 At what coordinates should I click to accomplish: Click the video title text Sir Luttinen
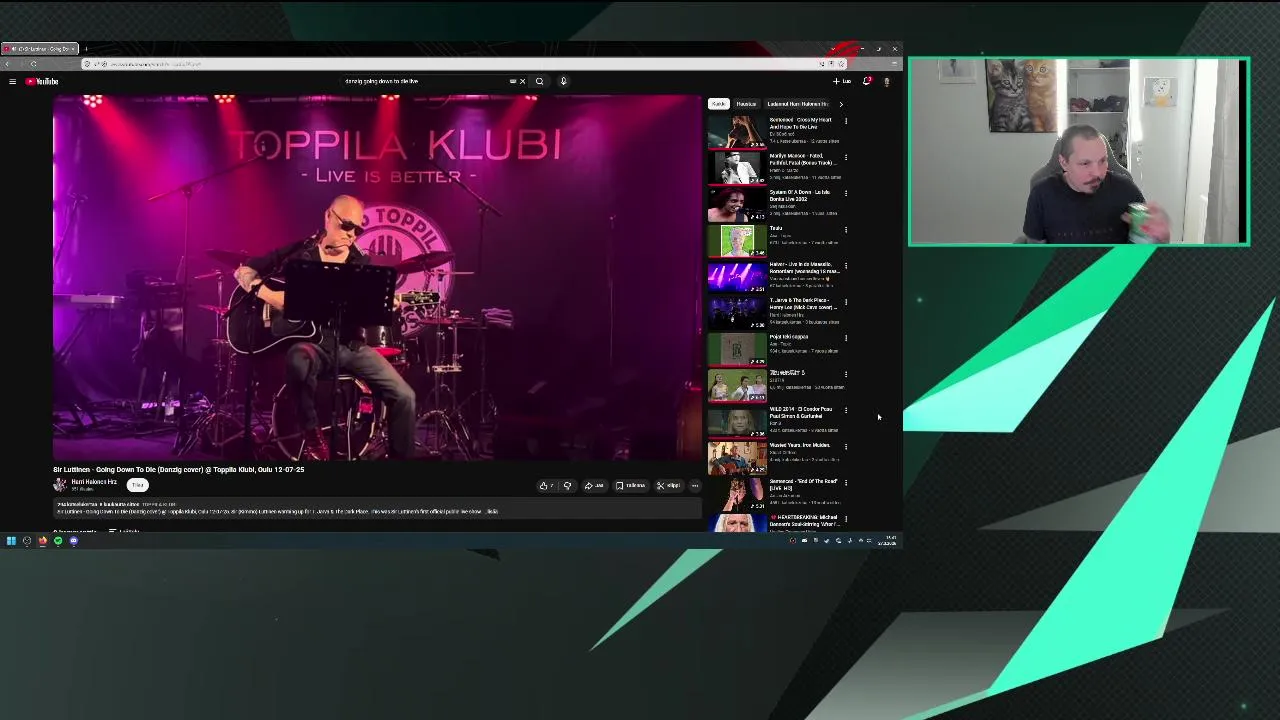178,469
